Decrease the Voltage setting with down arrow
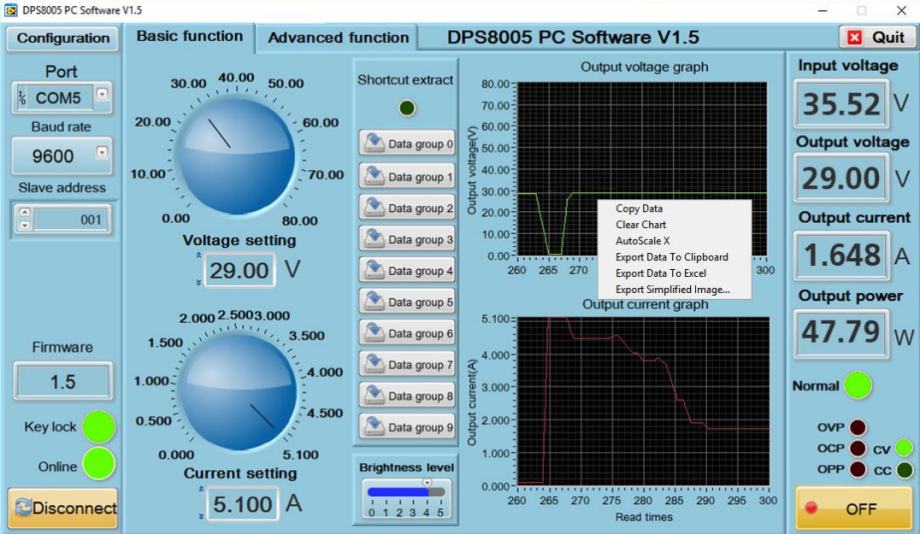Image resolution: width=920 pixels, height=534 pixels. 199,283
